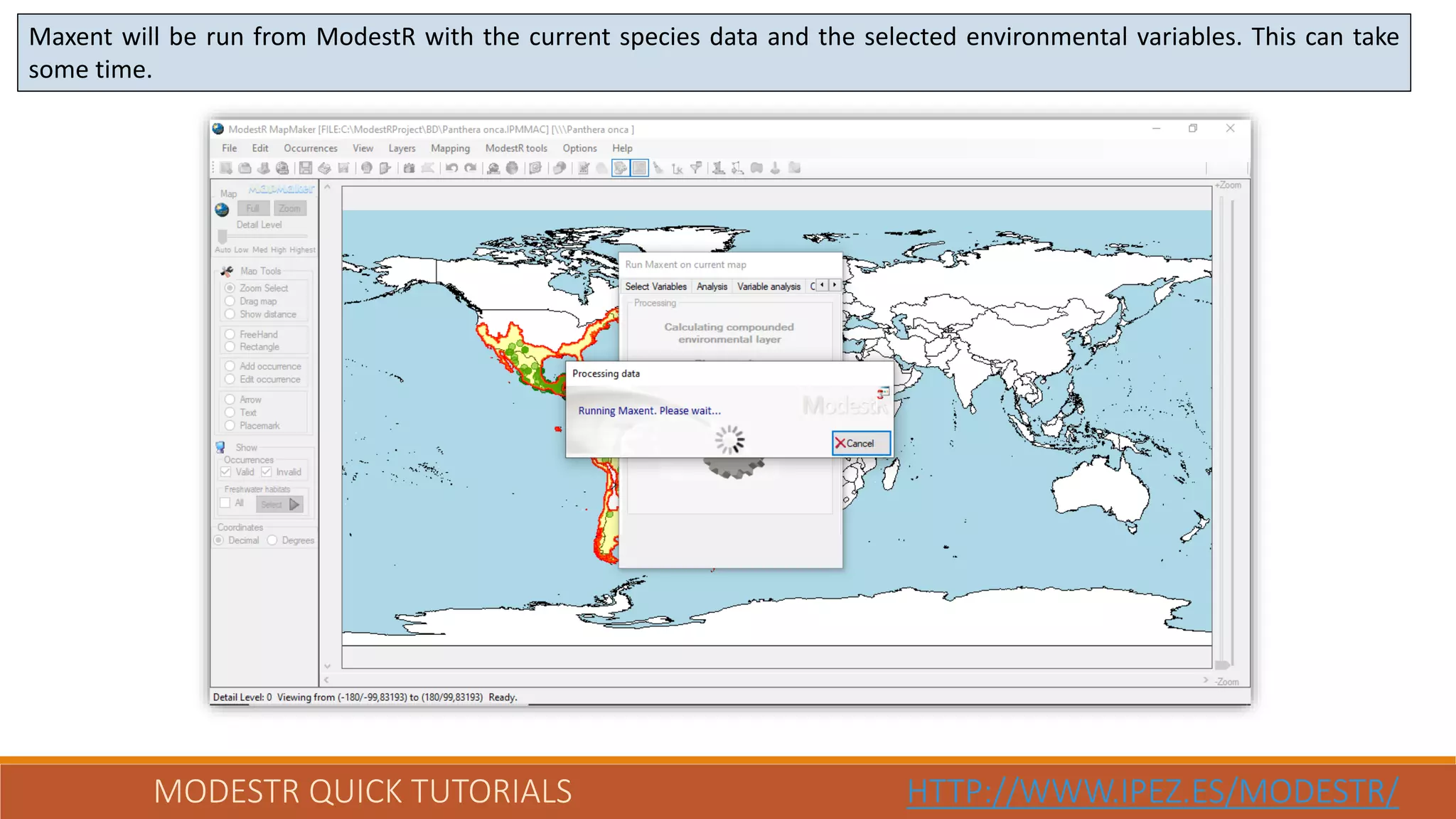The height and width of the screenshot is (819, 1456).
Task: Click the floppy disk Save icon in toolbar
Action: [x=306, y=168]
